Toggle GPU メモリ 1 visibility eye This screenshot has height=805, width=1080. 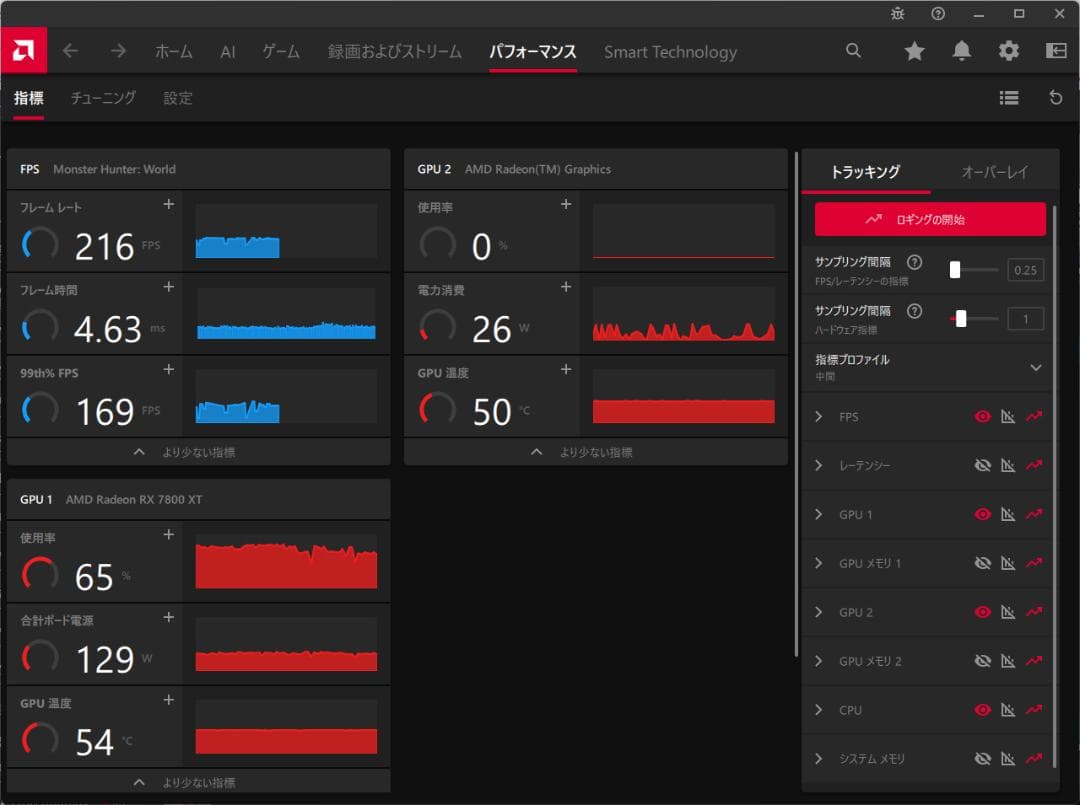click(983, 563)
